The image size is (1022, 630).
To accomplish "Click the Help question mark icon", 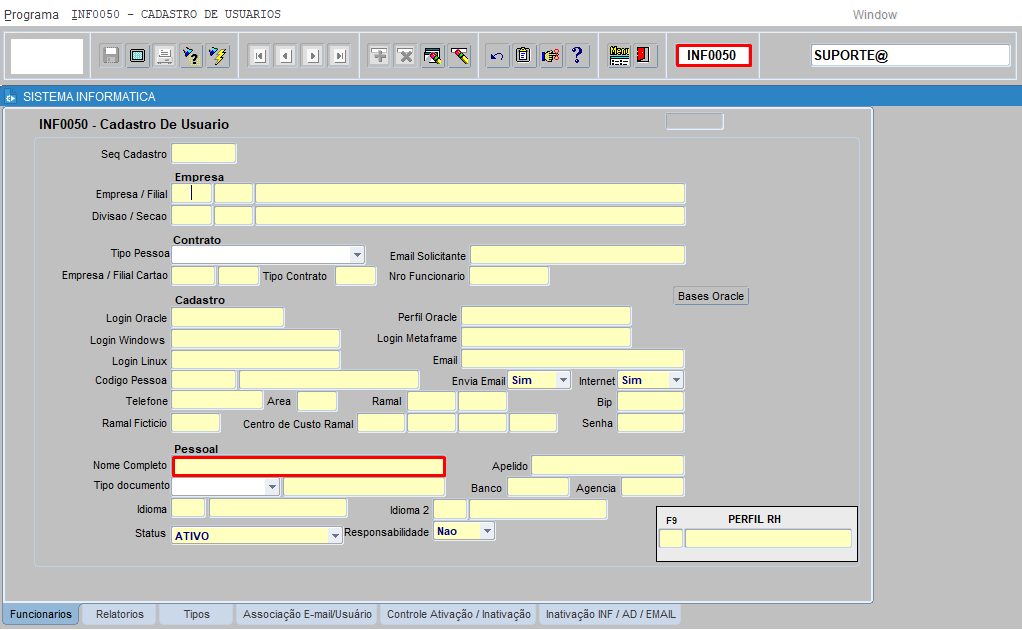I will click(x=577, y=55).
